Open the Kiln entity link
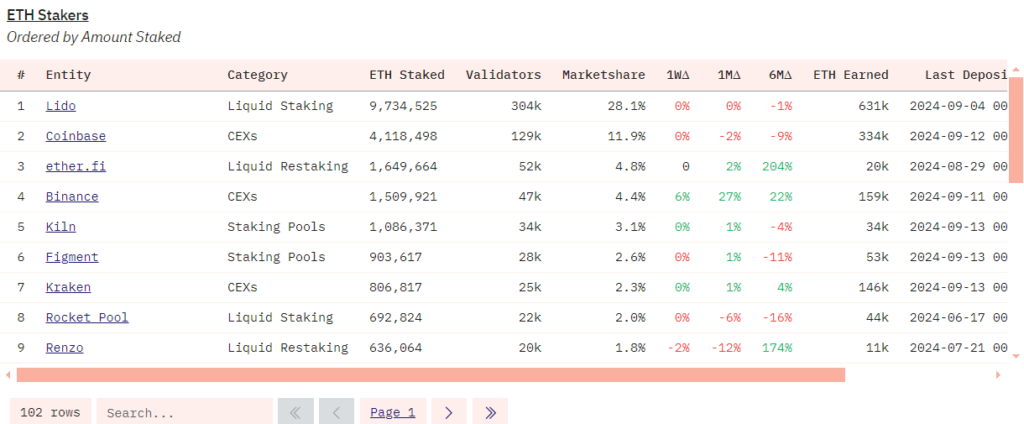This screenshot has width=1024, height=424. (61, 227)
